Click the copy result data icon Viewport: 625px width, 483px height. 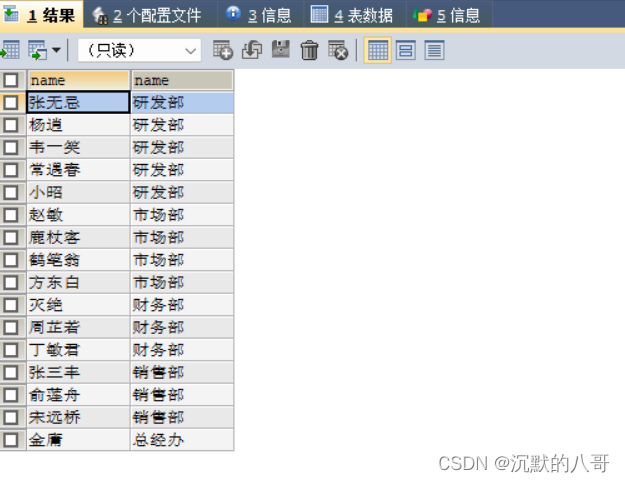pyautogui.click(x=37, y=50)
